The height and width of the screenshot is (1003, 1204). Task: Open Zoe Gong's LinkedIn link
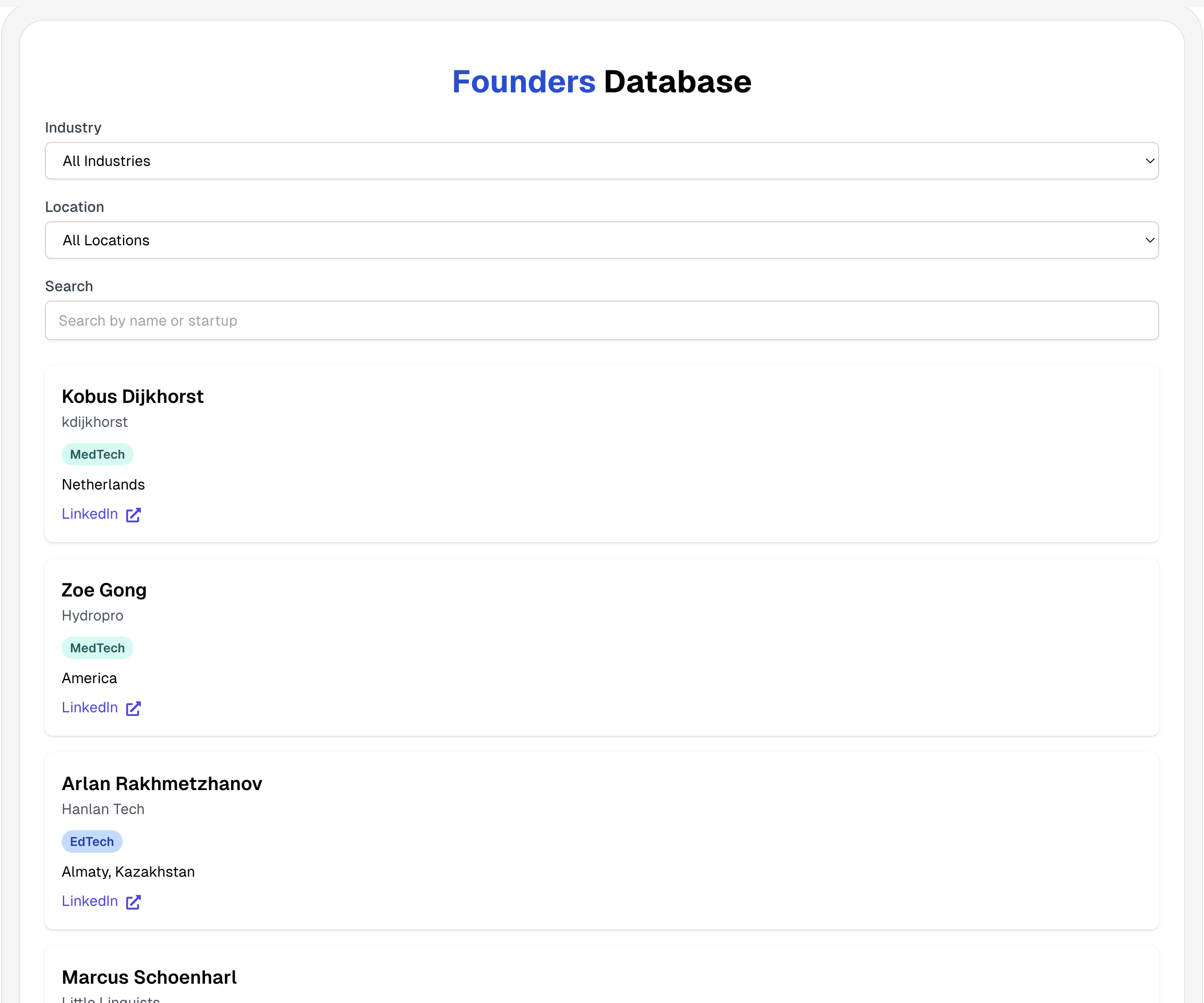(x=90, y=707)
